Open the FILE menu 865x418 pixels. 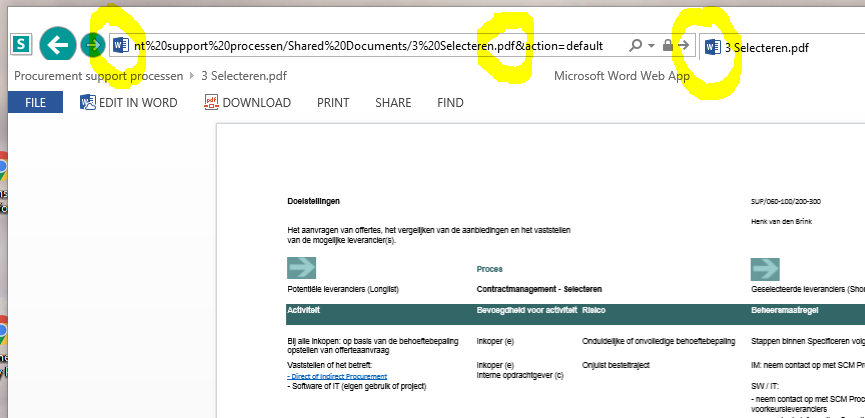click(x=35, y=102)
